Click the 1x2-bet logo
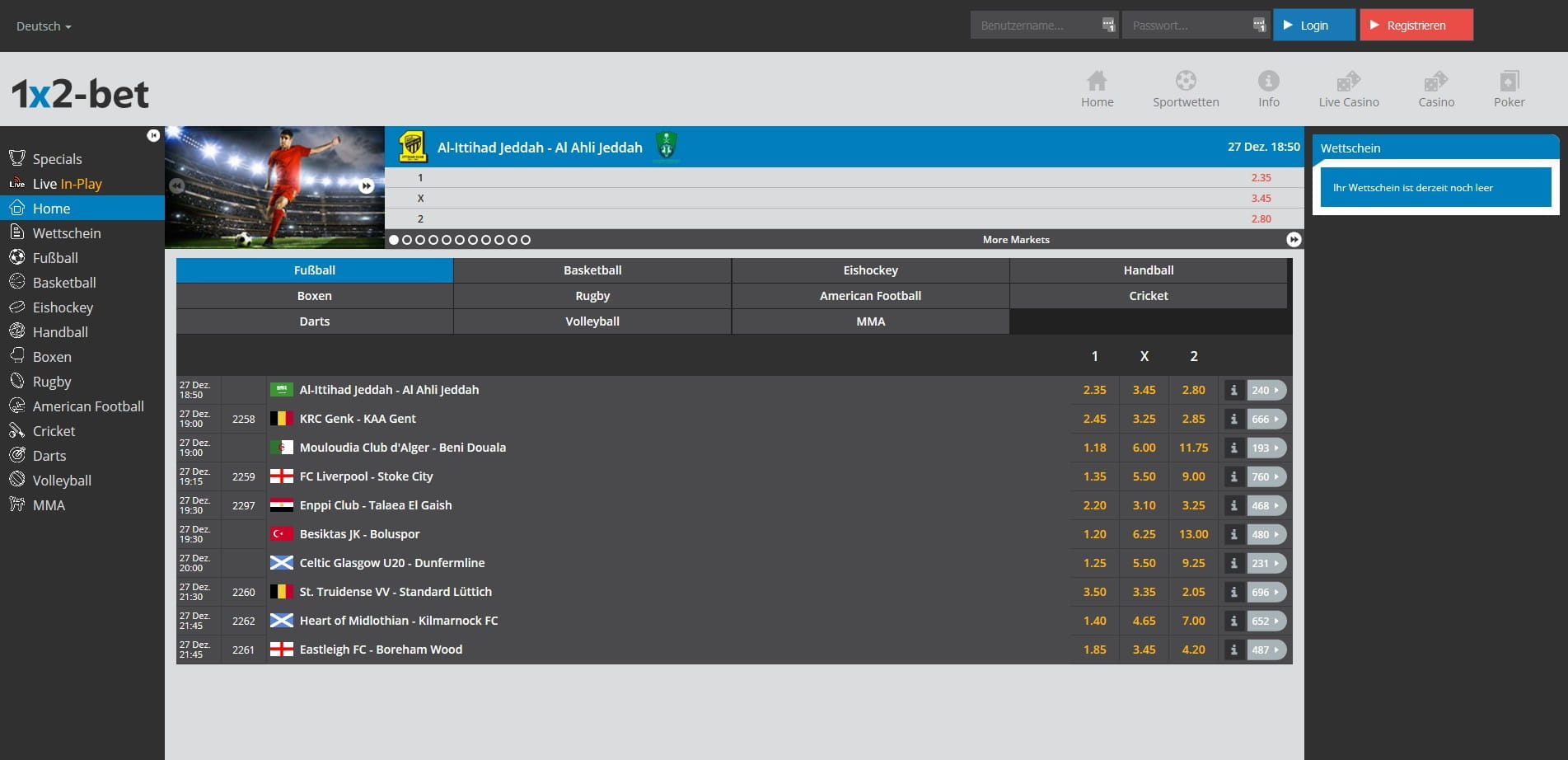The height and width of the screenshot is (760, 1568). (80, 94)
